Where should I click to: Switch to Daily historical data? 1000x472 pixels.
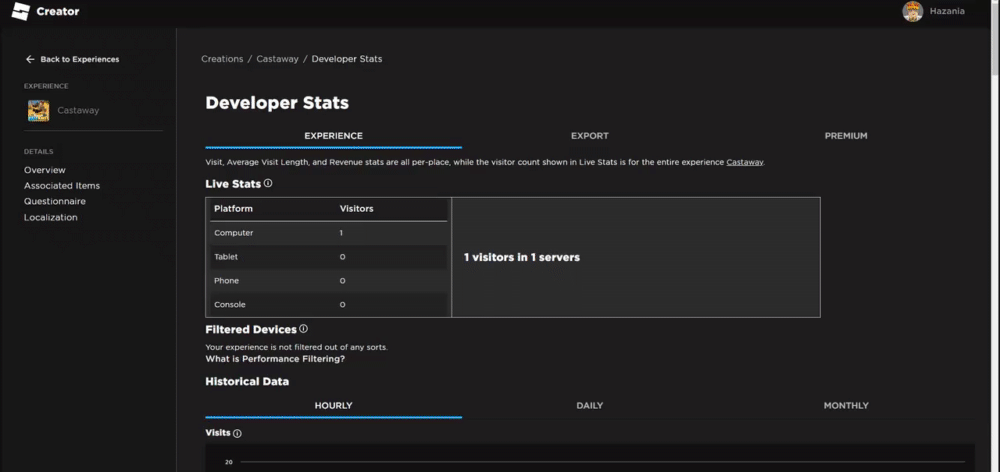click(590, 406)
